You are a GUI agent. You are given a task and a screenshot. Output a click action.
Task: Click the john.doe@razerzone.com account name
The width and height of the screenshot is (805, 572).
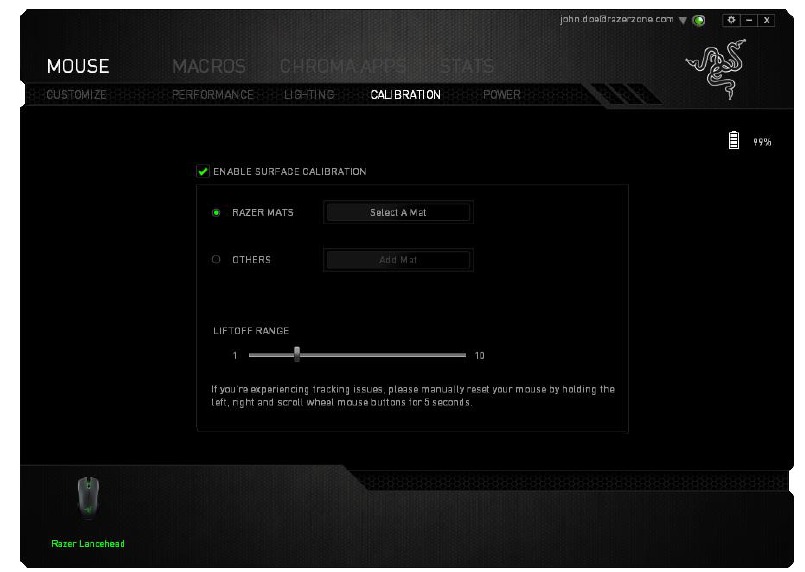click(616, 20)
